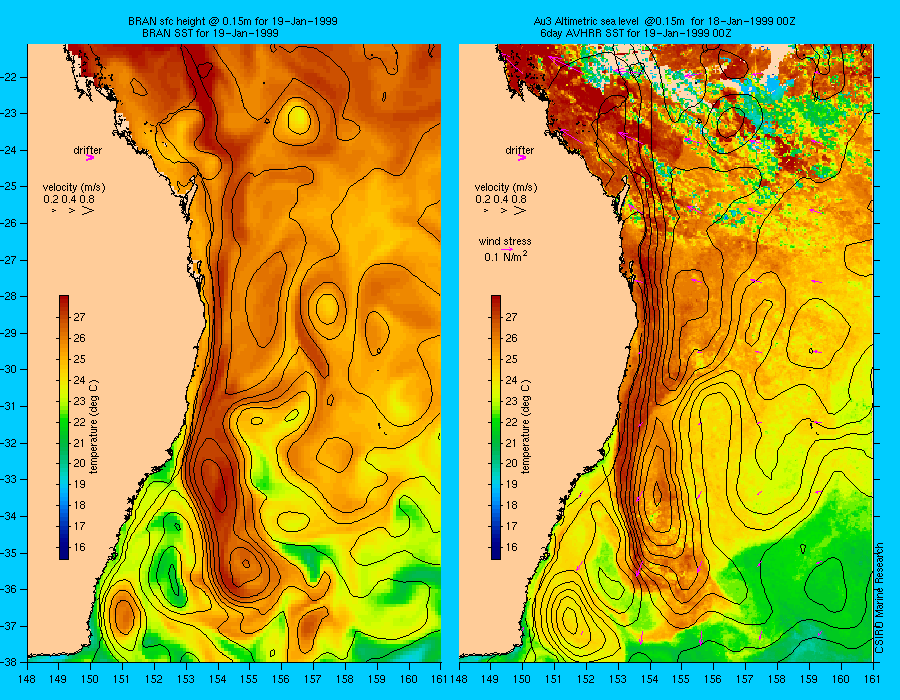The width and height of the screenshot is (900, 700).
Task: Click longitude label '150' under BRAN panel
Action: point(90,680)
